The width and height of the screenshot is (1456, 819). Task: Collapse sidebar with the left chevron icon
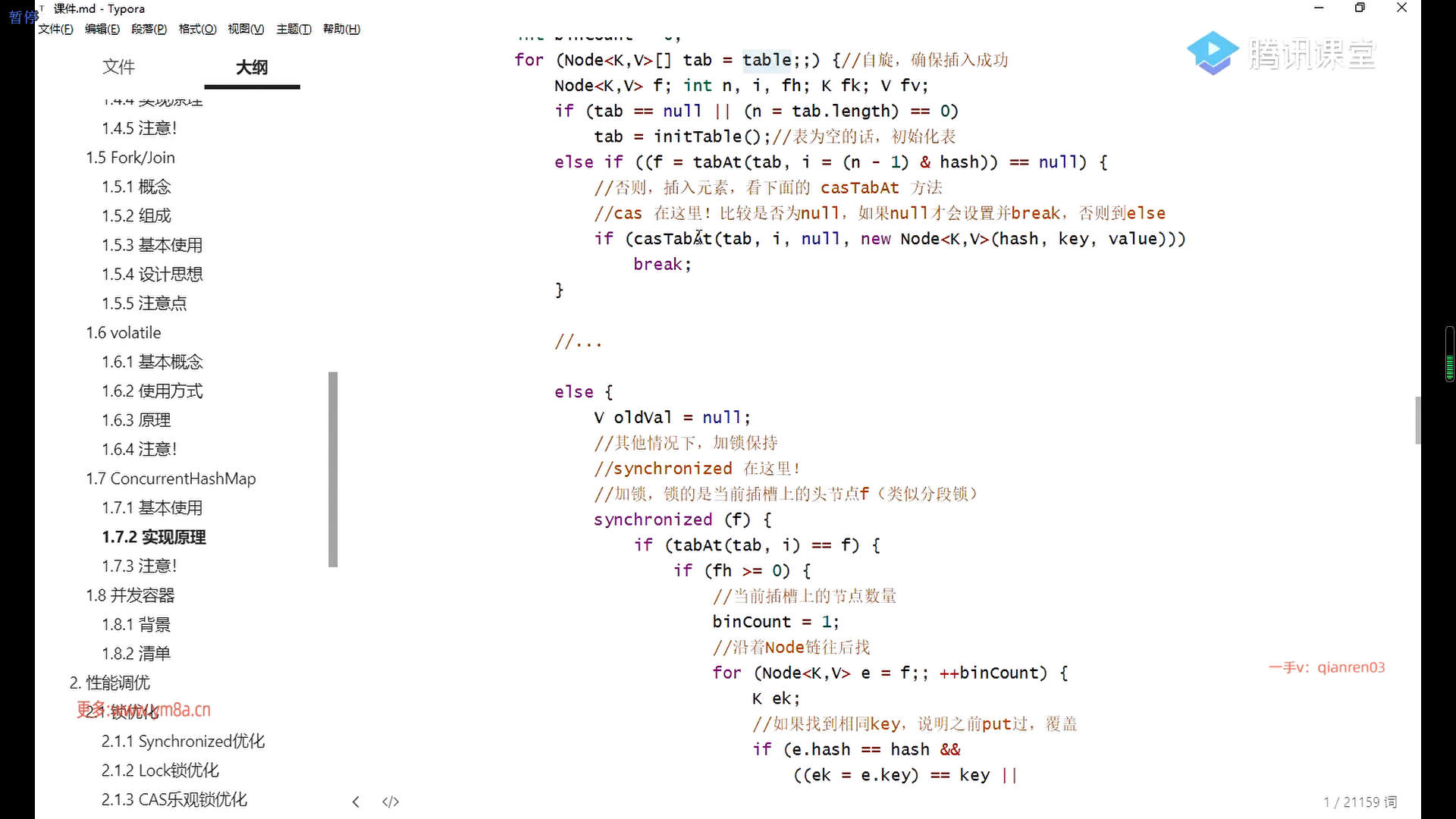pos(356,802)
